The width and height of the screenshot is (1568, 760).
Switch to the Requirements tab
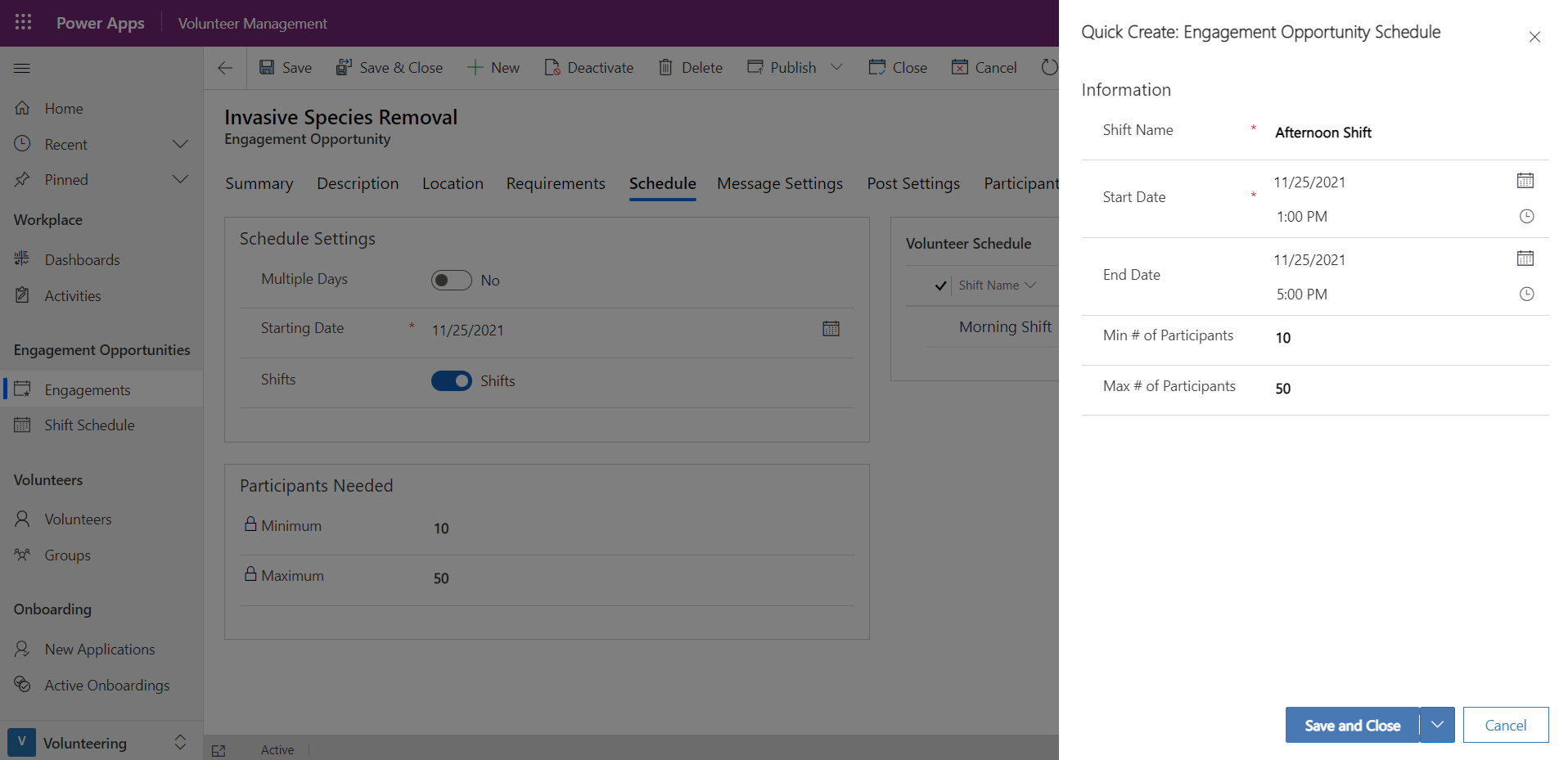(x=556, y=183)
